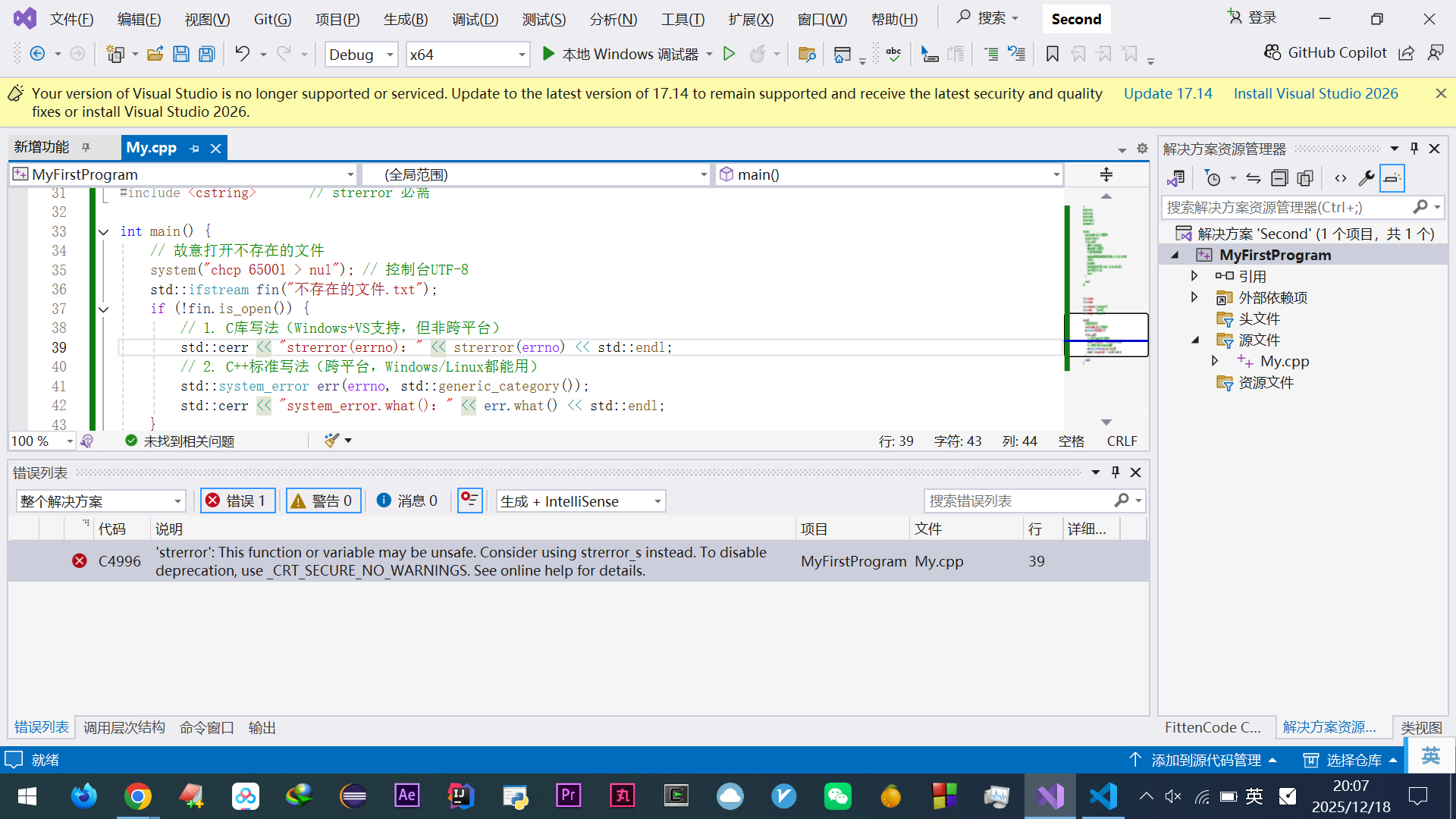
Task: Toggle the 消息 0 messages filter
Action: (408, 500)
